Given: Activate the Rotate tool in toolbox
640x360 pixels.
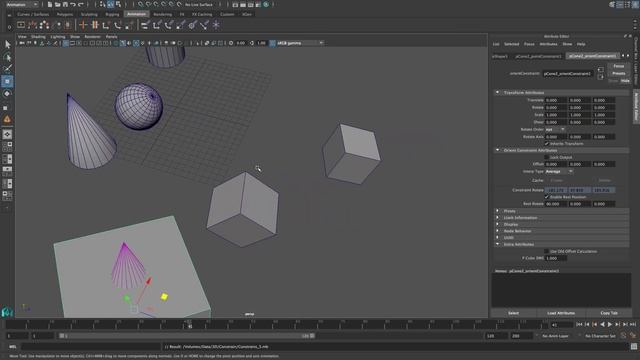Looking at the screenshot, I should tap(7, 94).
